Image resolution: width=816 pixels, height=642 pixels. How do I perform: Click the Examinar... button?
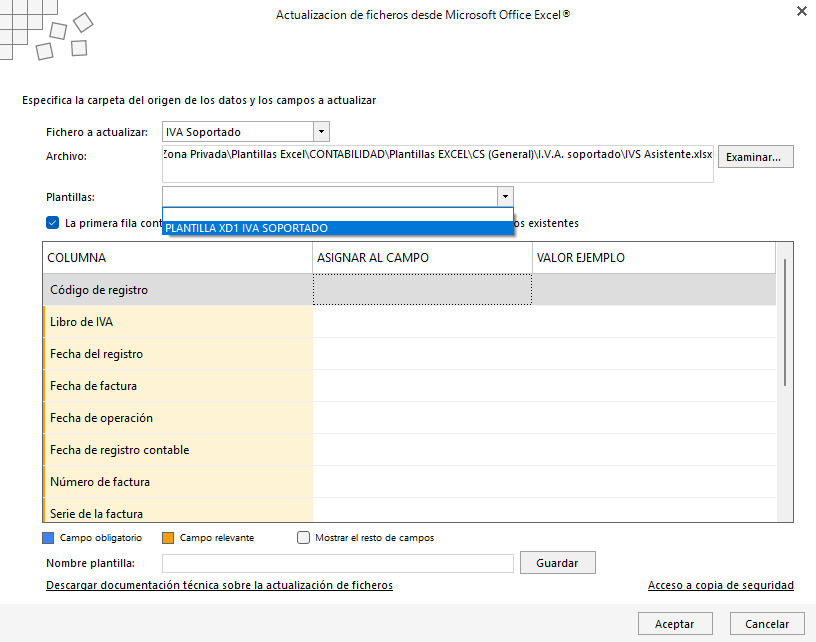click(756, 157)
